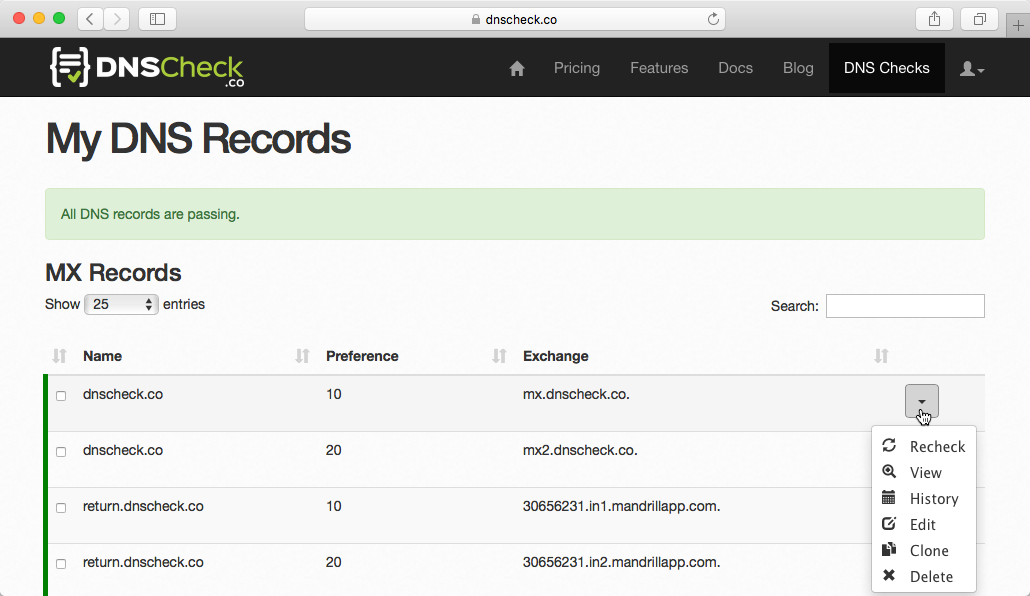
Task: Select the checkbox on the mx2.dnscheck.co row
Action: (x=61, y=451)
